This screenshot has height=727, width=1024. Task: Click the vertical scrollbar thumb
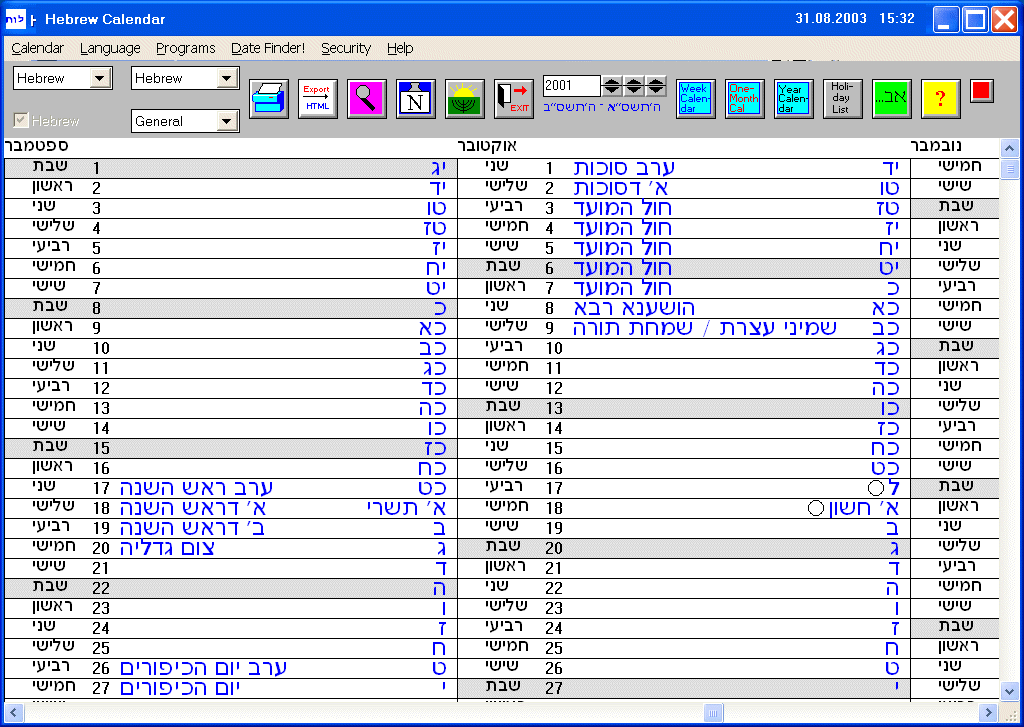tap(1009, 169)
